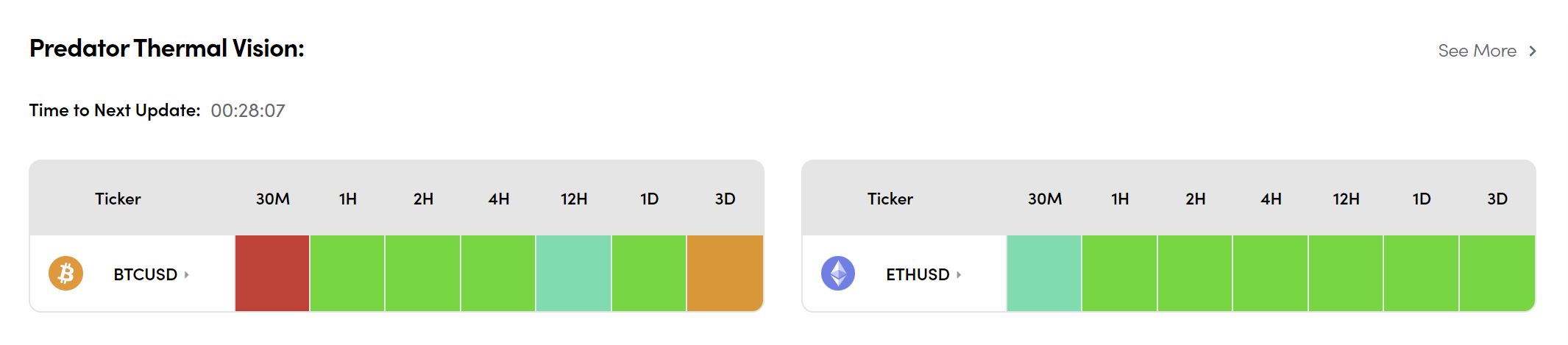Open the BTCUSD ticker label

pos(145,274)
